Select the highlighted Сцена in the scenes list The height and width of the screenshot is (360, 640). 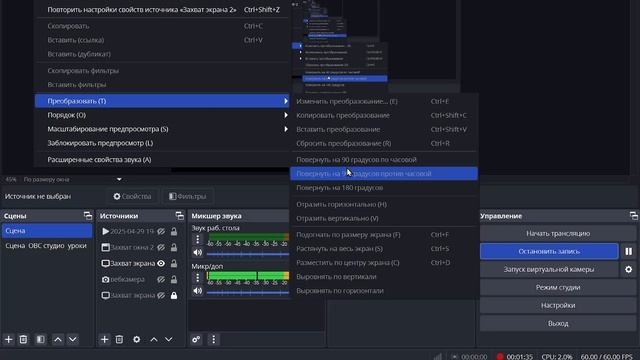coord(47,231)
